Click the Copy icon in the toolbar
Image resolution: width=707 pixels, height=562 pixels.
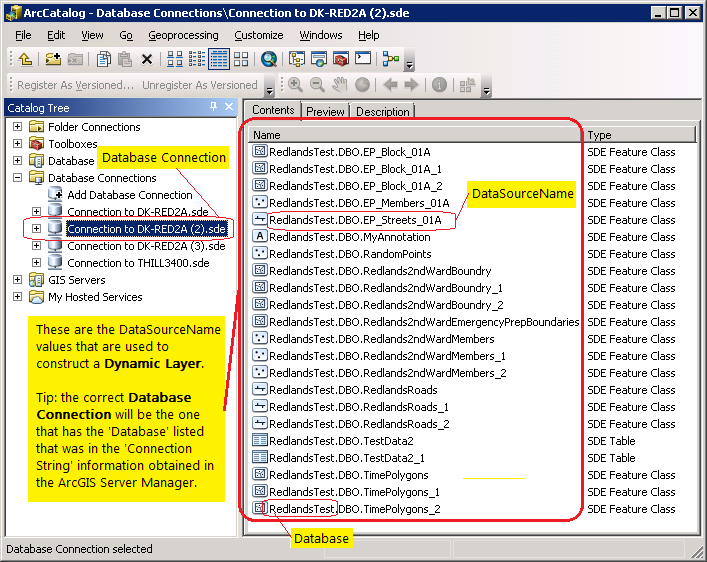pyautogui.click(x=104, y=59)
